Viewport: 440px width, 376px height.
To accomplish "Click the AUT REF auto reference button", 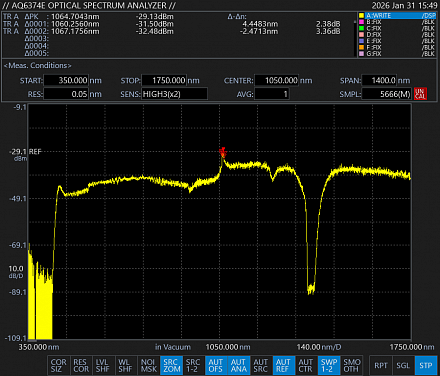I will tap(283, 365).
